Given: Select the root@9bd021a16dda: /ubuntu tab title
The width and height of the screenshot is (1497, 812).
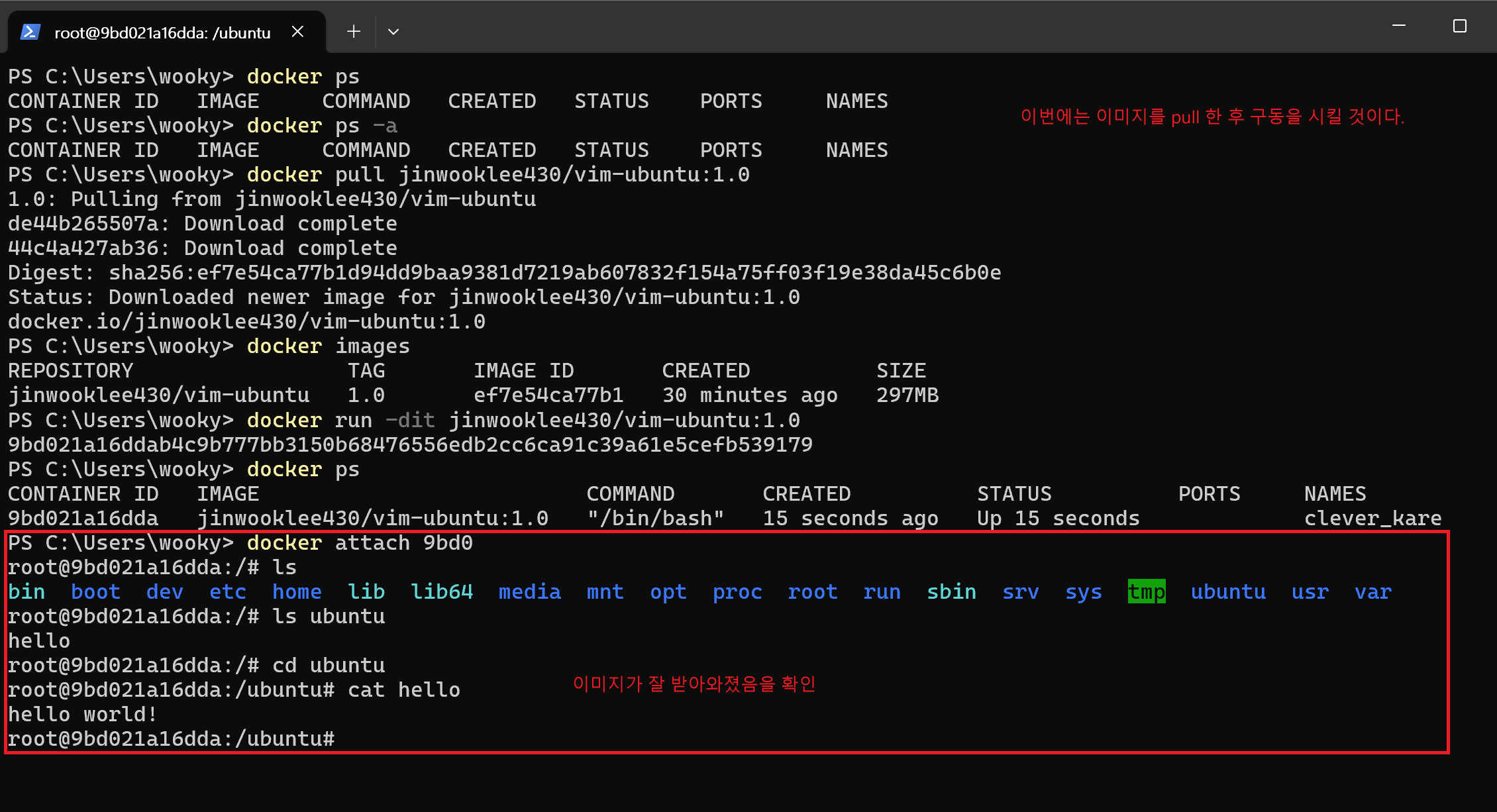Looking at the screenshot, I should click(x=162, y=32).
